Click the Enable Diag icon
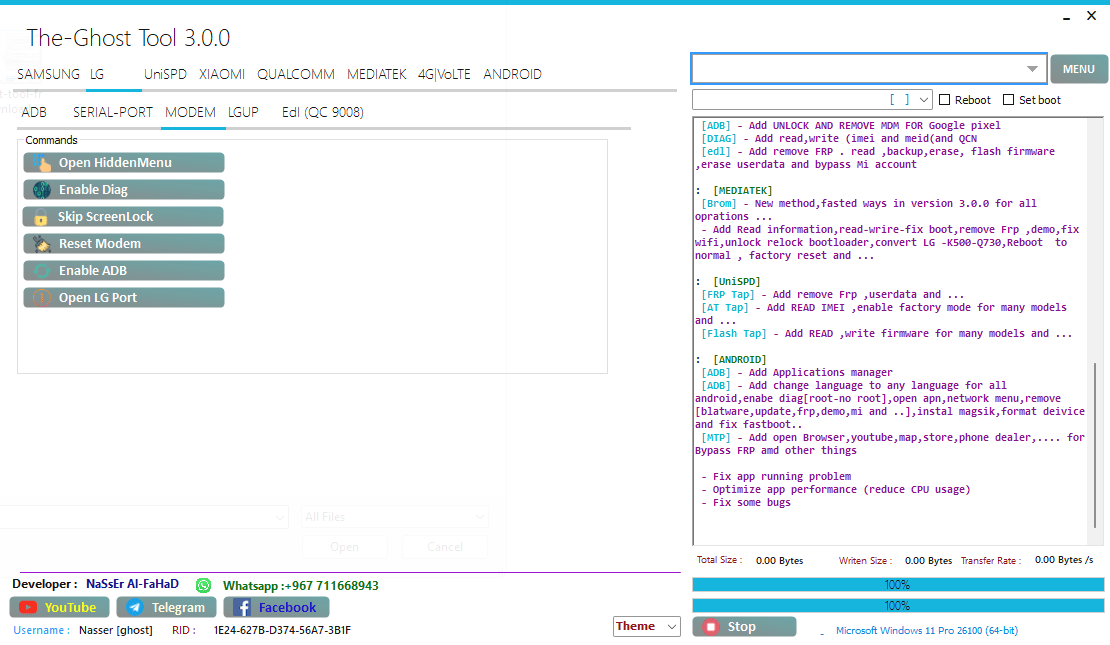This screenshot has height=645, width=1110. pyautogui.click(x=41, y=190)
